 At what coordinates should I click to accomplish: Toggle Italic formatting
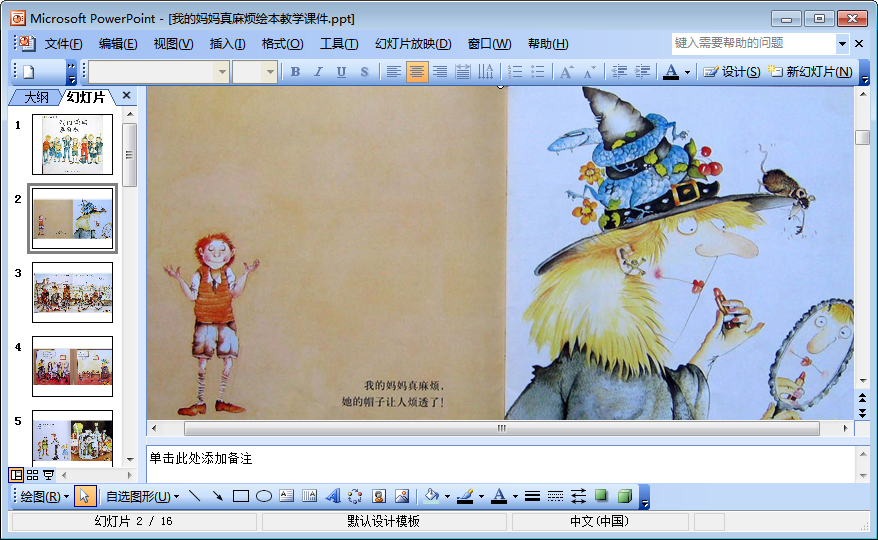point(318,72)
